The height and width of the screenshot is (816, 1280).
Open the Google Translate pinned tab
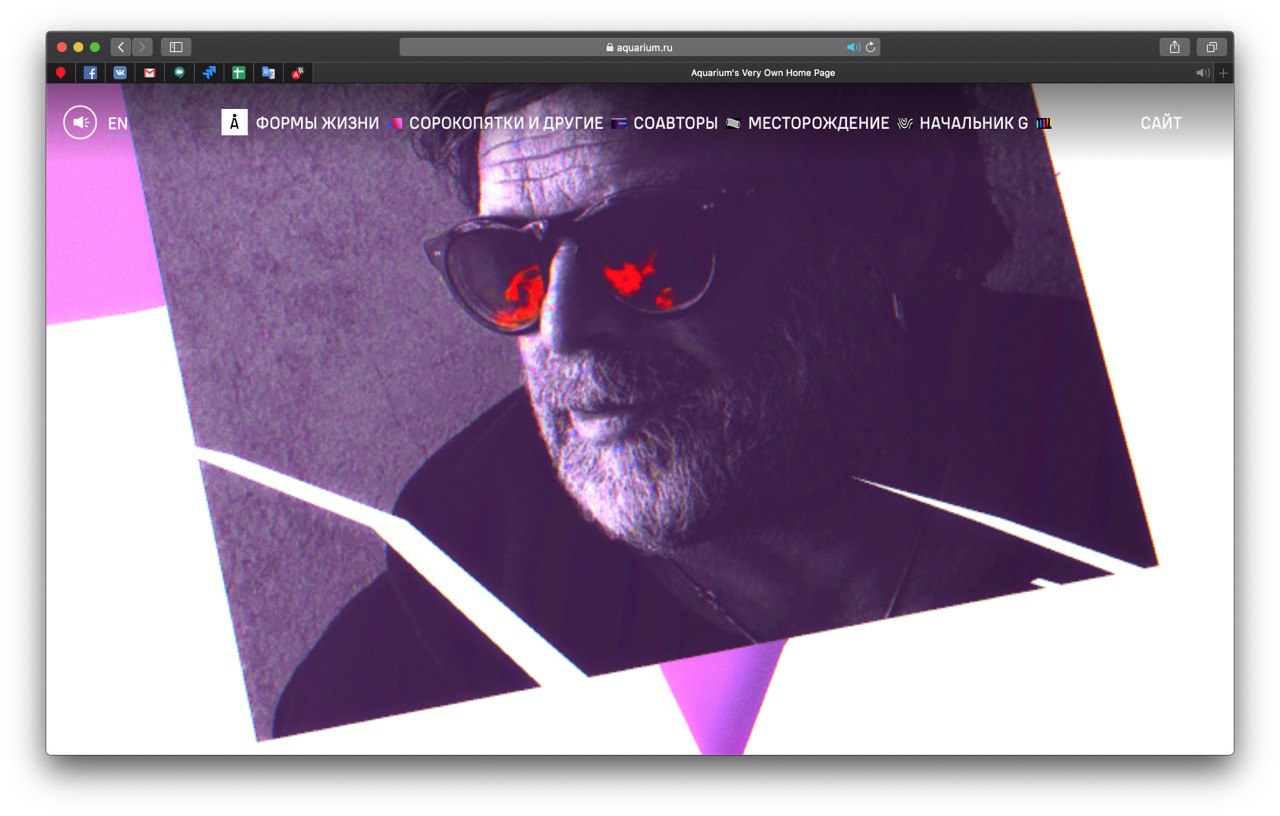pos(268,73)
